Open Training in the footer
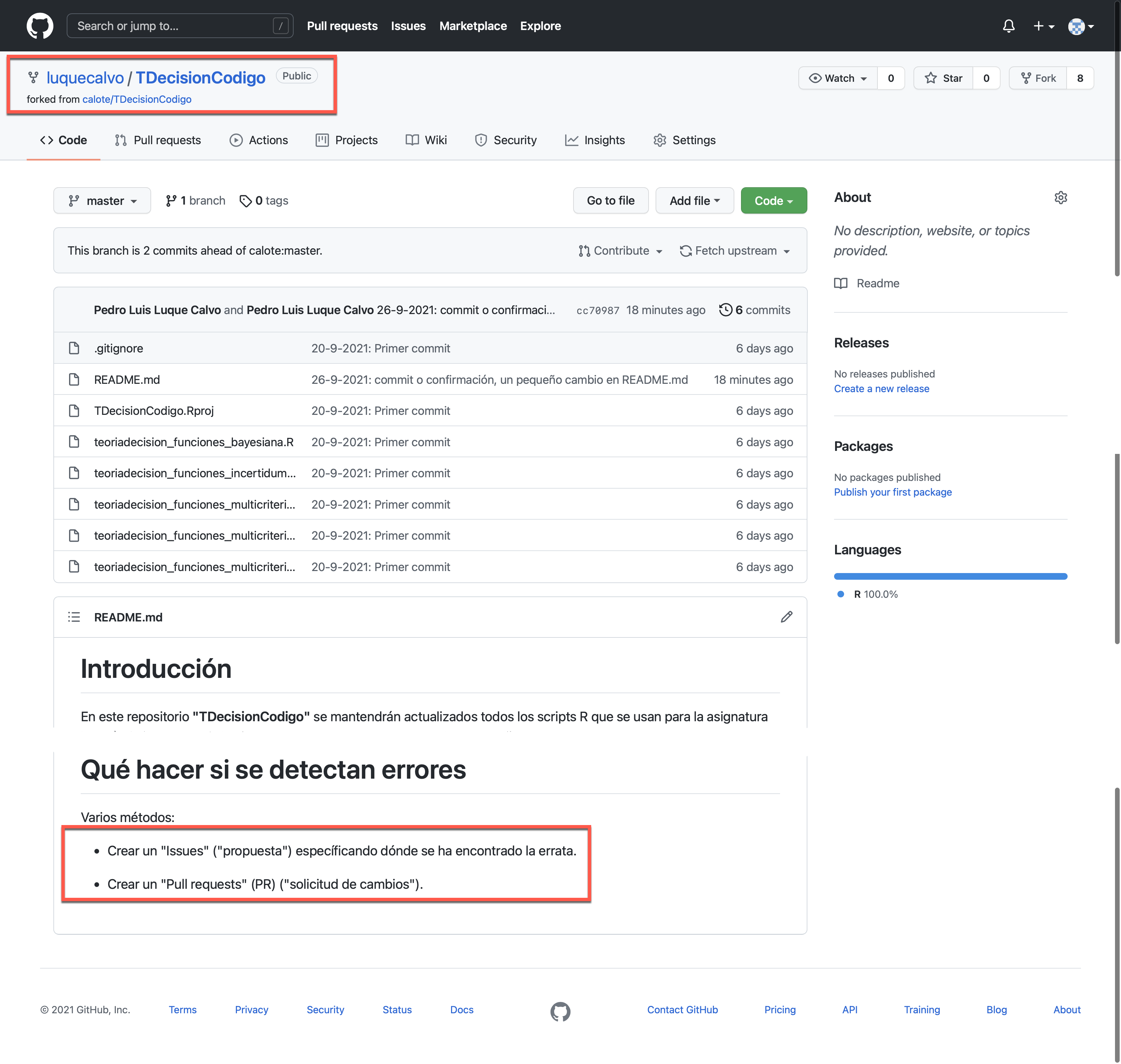Viewport: 1121px width, 1064px height. pyautogui.click(x=922, y=1010)
